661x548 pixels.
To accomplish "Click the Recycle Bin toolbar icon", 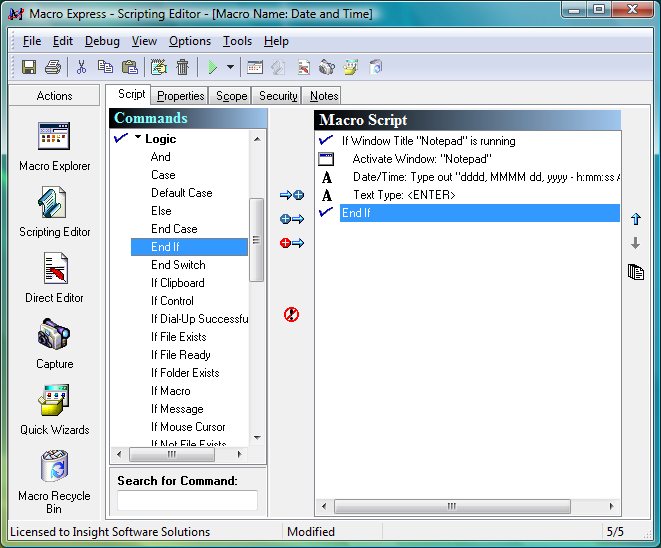I will [x=375, y=67].
